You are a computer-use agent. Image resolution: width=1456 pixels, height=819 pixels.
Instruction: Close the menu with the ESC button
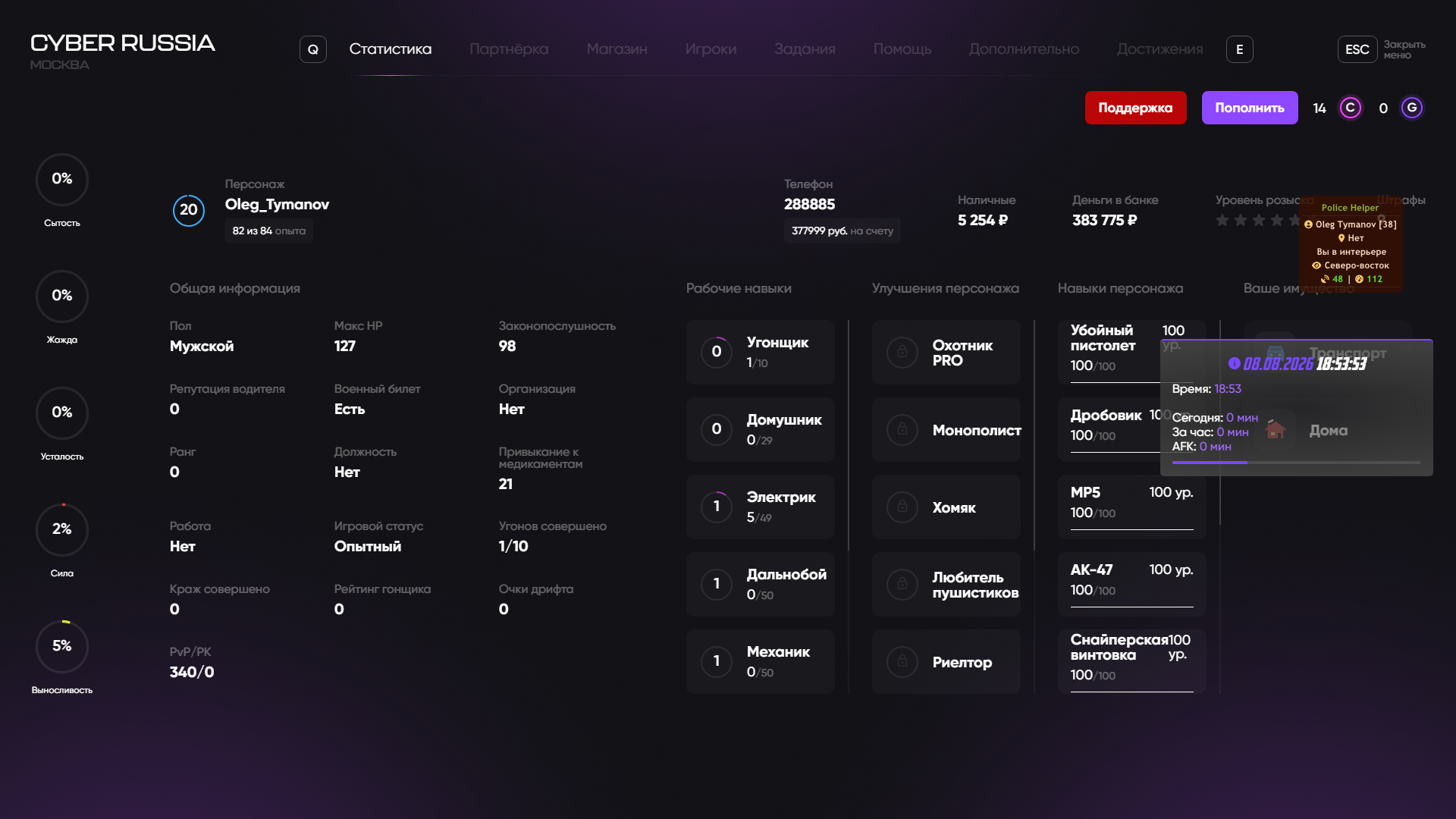1357,49
